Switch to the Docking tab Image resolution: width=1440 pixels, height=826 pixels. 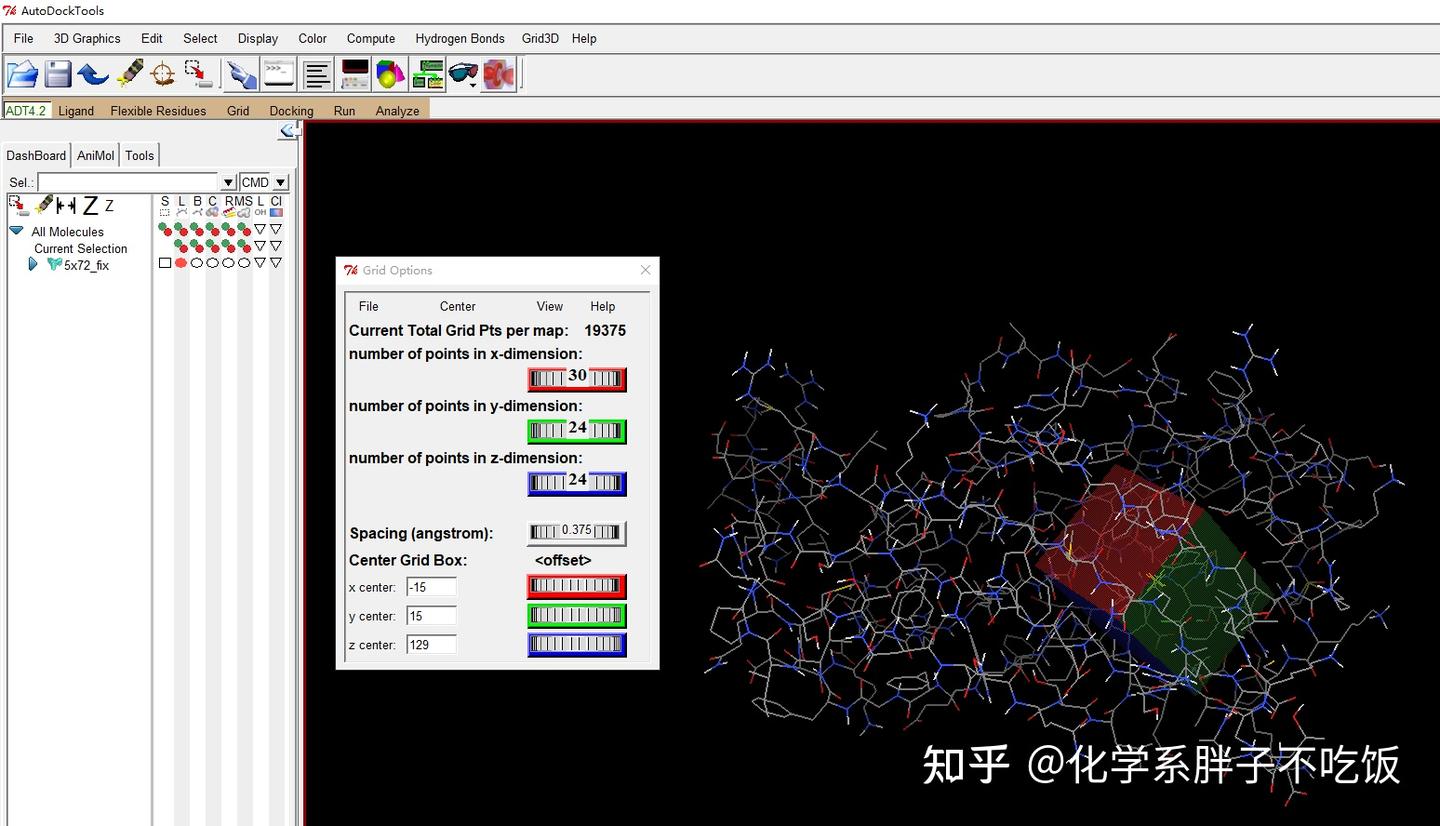pos(291,111)
